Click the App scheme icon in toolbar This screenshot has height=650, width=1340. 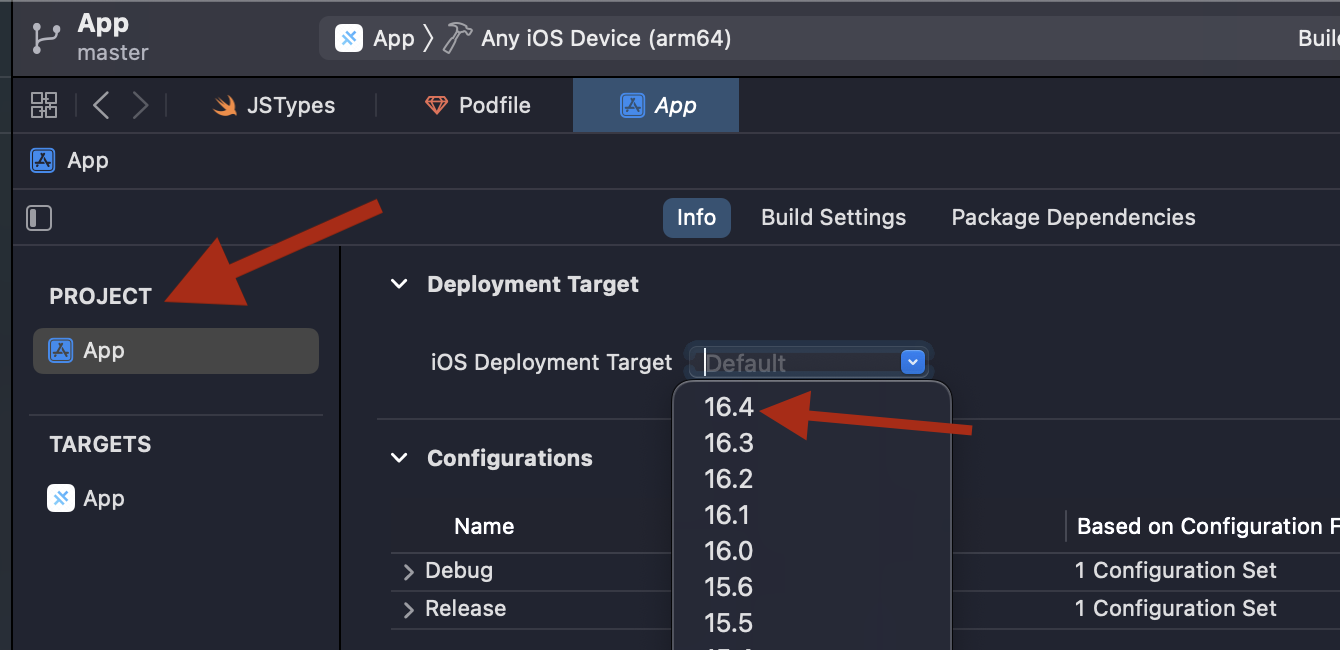349,39
